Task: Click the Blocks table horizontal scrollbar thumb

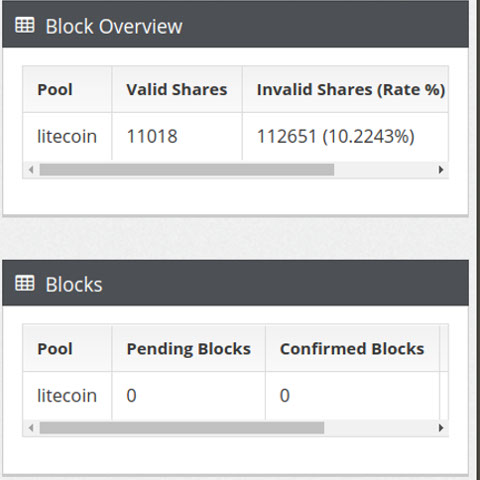Action: pos(182,428)
